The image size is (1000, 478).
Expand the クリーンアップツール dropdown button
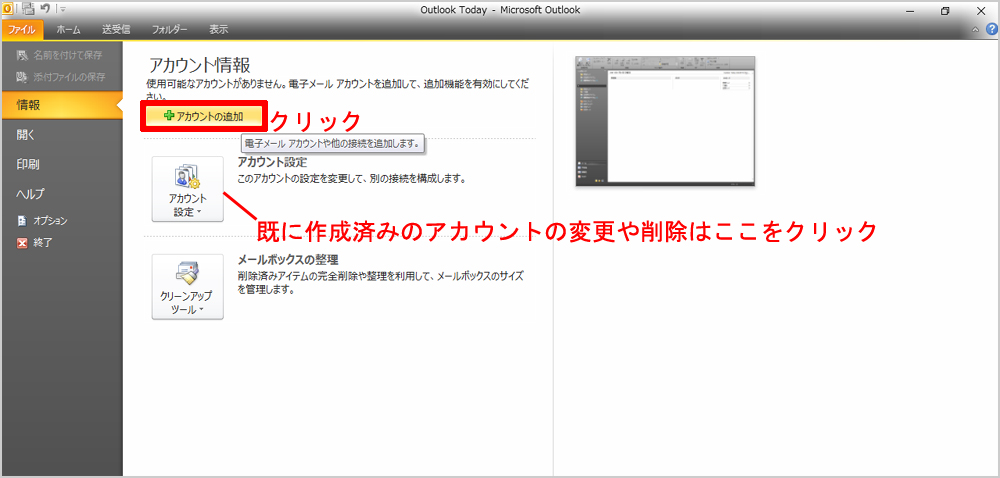[187, 286]
